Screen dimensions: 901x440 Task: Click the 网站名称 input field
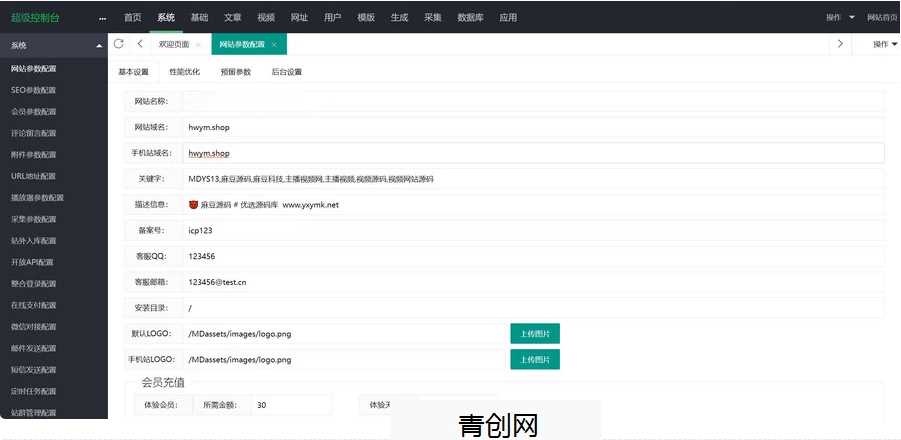click(533, 101)
